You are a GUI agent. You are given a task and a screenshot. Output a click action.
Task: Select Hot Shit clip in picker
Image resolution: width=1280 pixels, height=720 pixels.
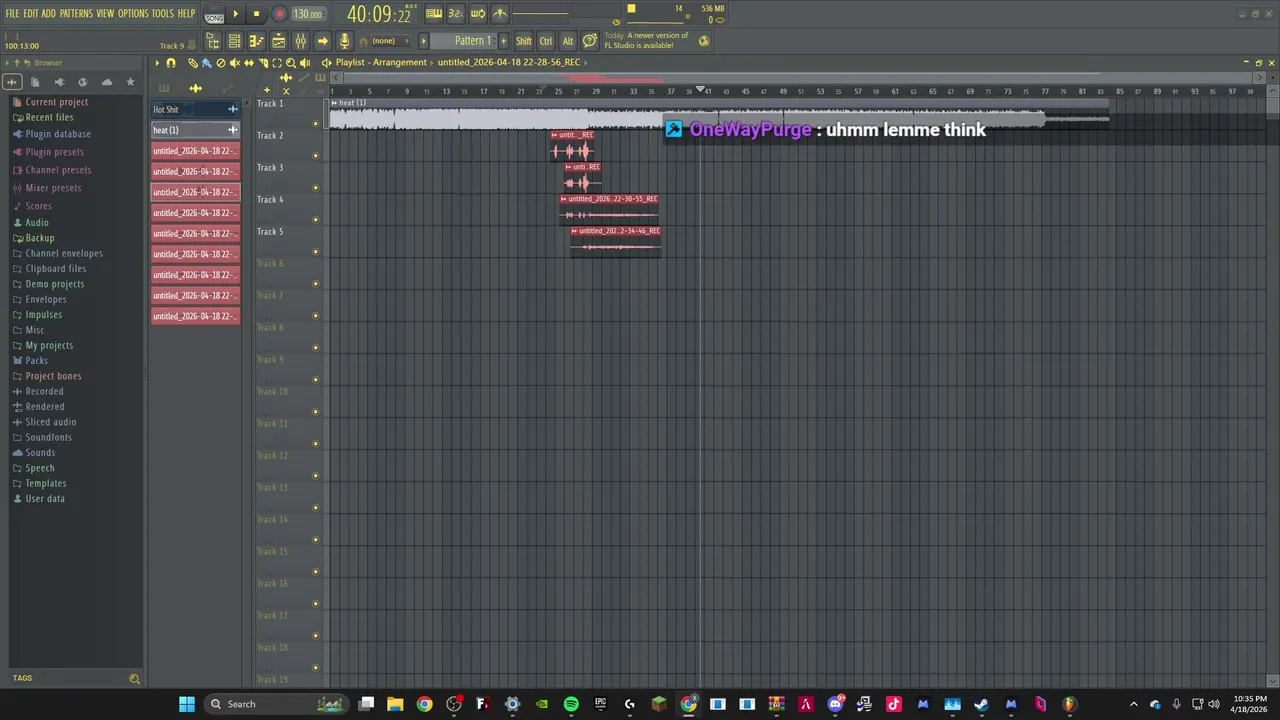point(195,110)
